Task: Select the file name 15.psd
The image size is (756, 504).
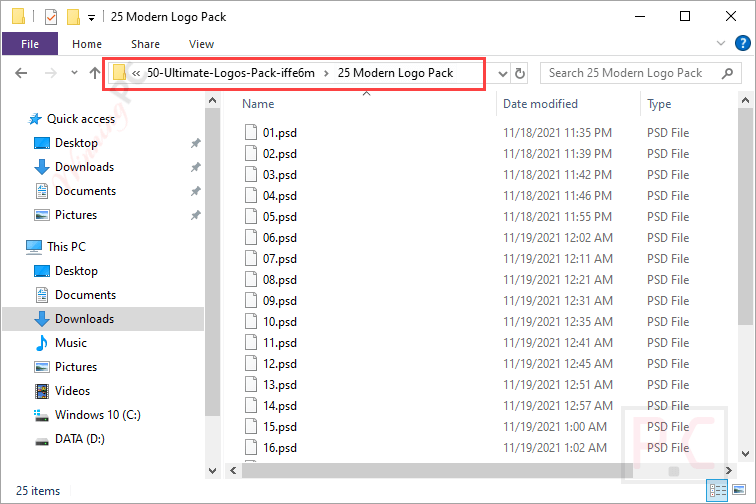Action: tap(280, 427)
